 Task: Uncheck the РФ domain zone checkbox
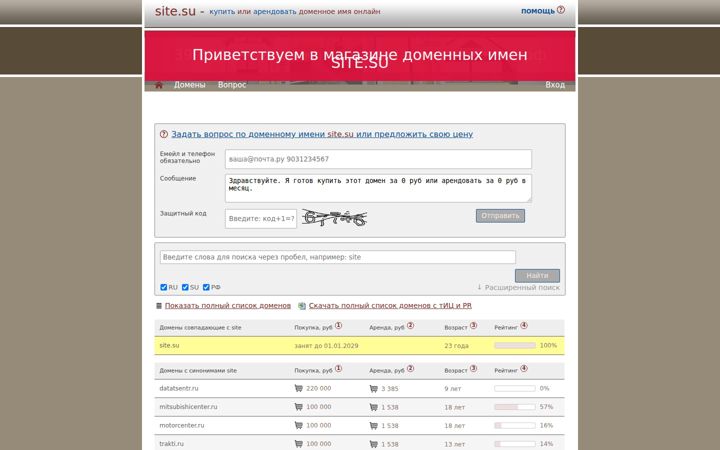[206, 287]
